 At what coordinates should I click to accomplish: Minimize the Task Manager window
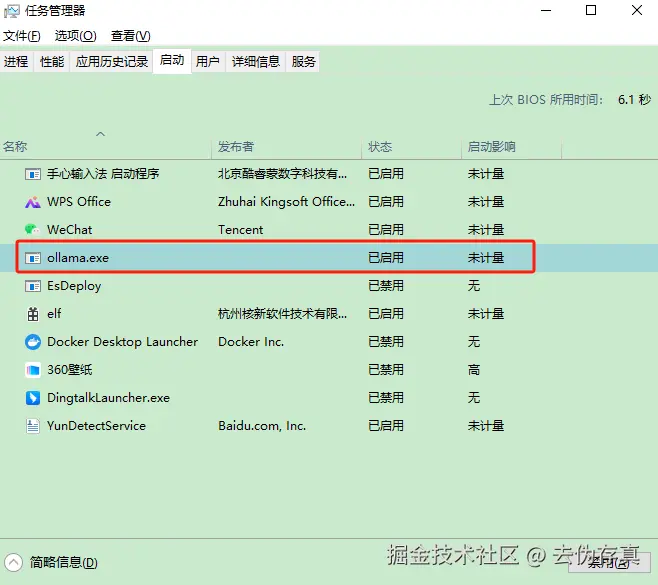tap(546, 10)
